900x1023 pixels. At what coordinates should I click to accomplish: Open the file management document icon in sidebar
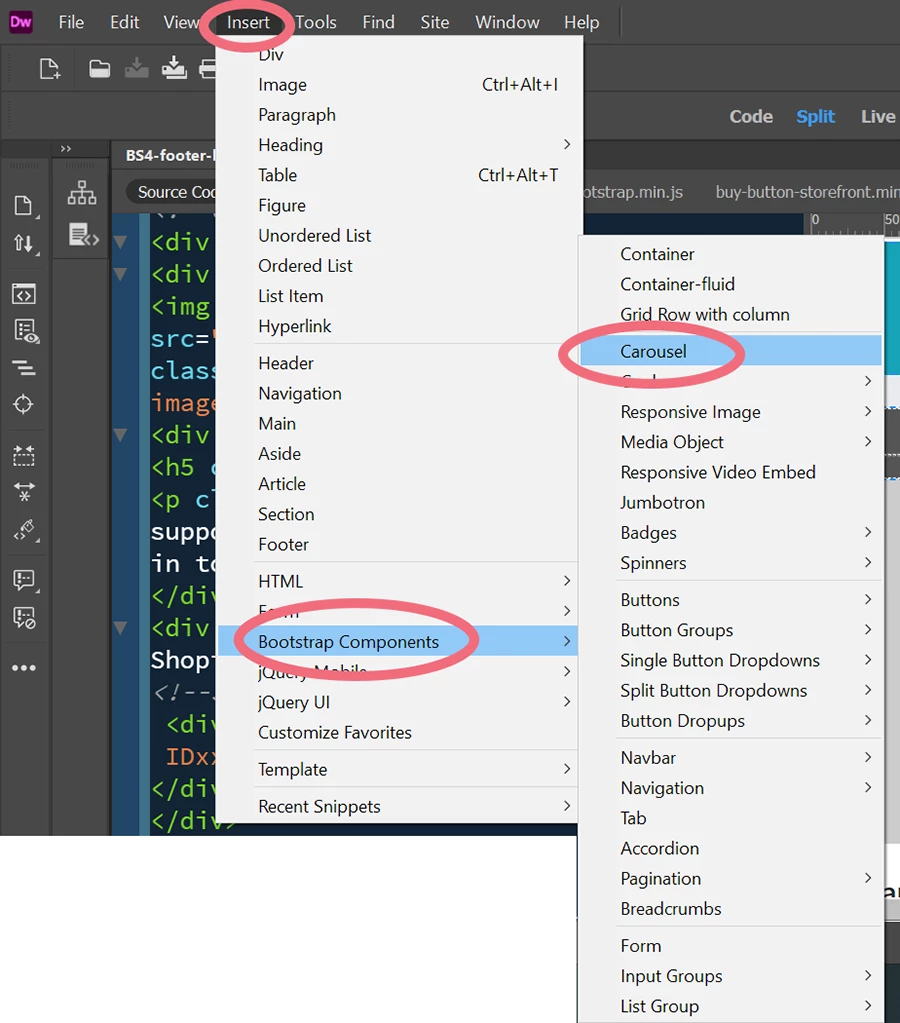pos(24,206)
